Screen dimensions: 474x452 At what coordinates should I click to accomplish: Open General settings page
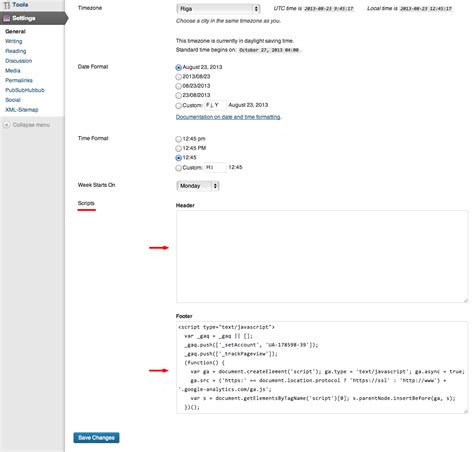[x=15, y=31]
